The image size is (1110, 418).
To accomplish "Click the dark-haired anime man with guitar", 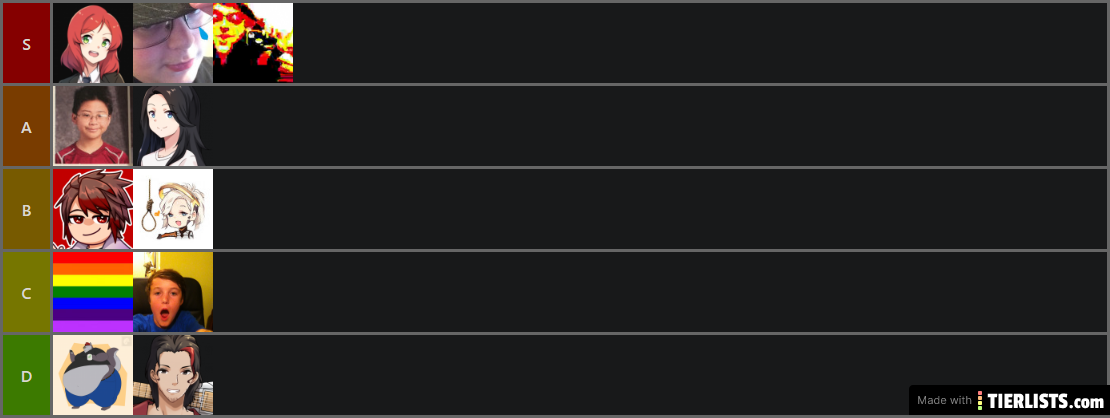I will coord(173,375).
